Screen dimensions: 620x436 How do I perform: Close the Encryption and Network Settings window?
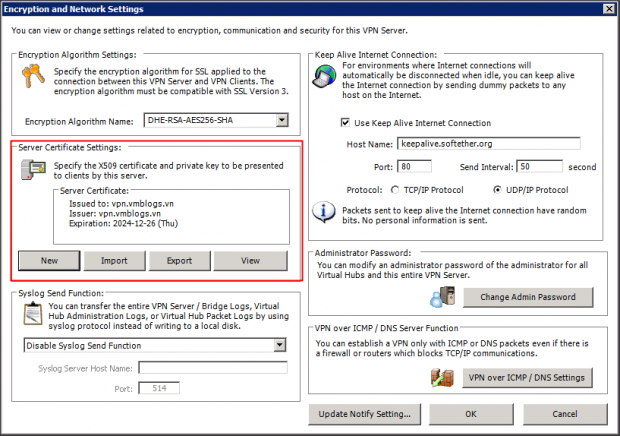(609, 9)
